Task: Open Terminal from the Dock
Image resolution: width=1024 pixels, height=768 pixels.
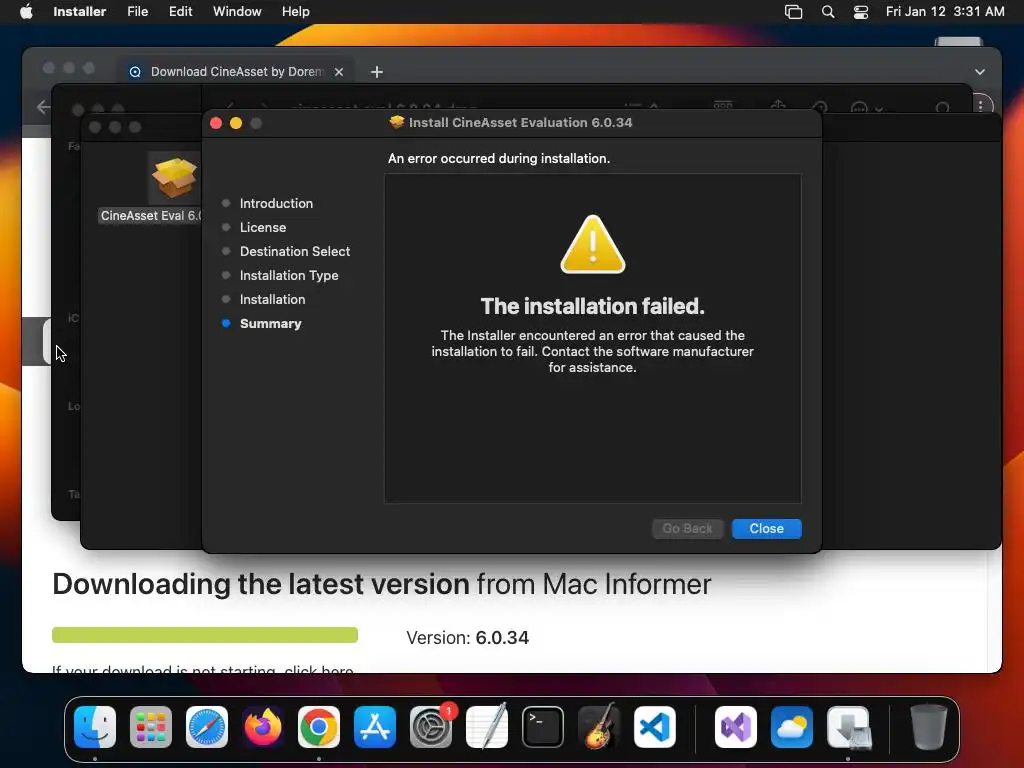Action: tap(543, 727)
